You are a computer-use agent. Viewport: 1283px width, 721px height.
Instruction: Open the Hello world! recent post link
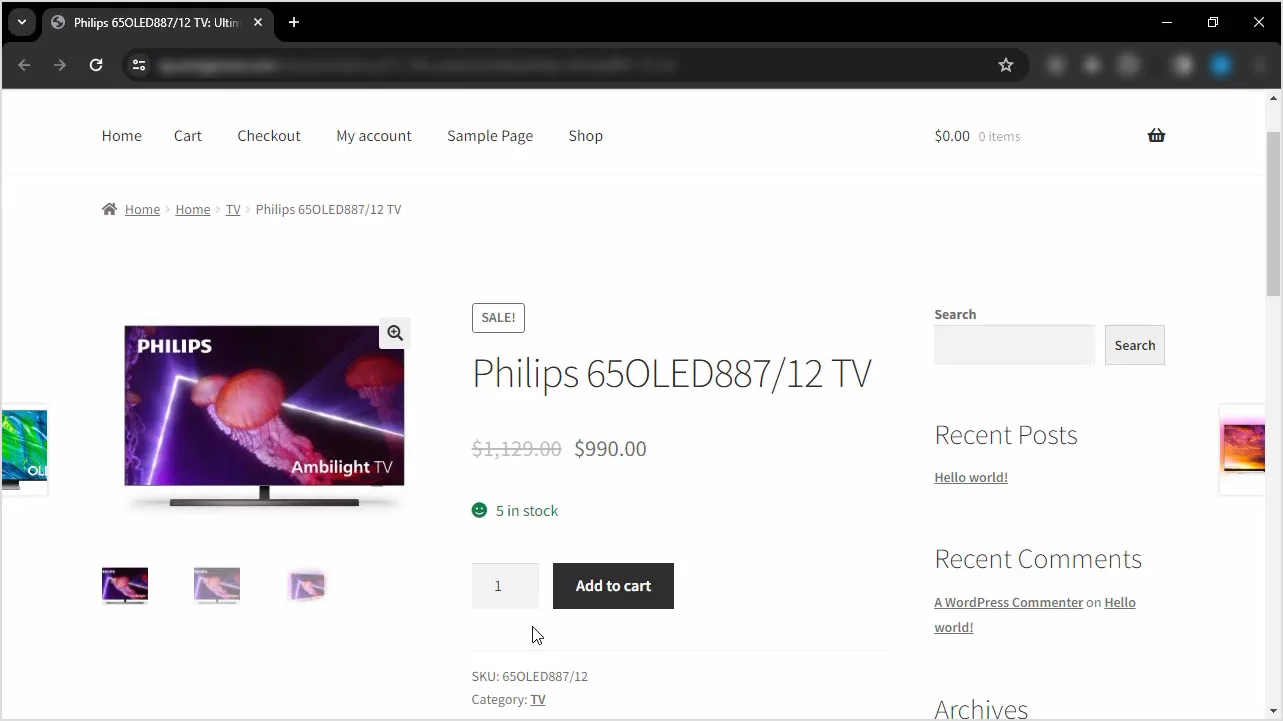tap(970, 477)
